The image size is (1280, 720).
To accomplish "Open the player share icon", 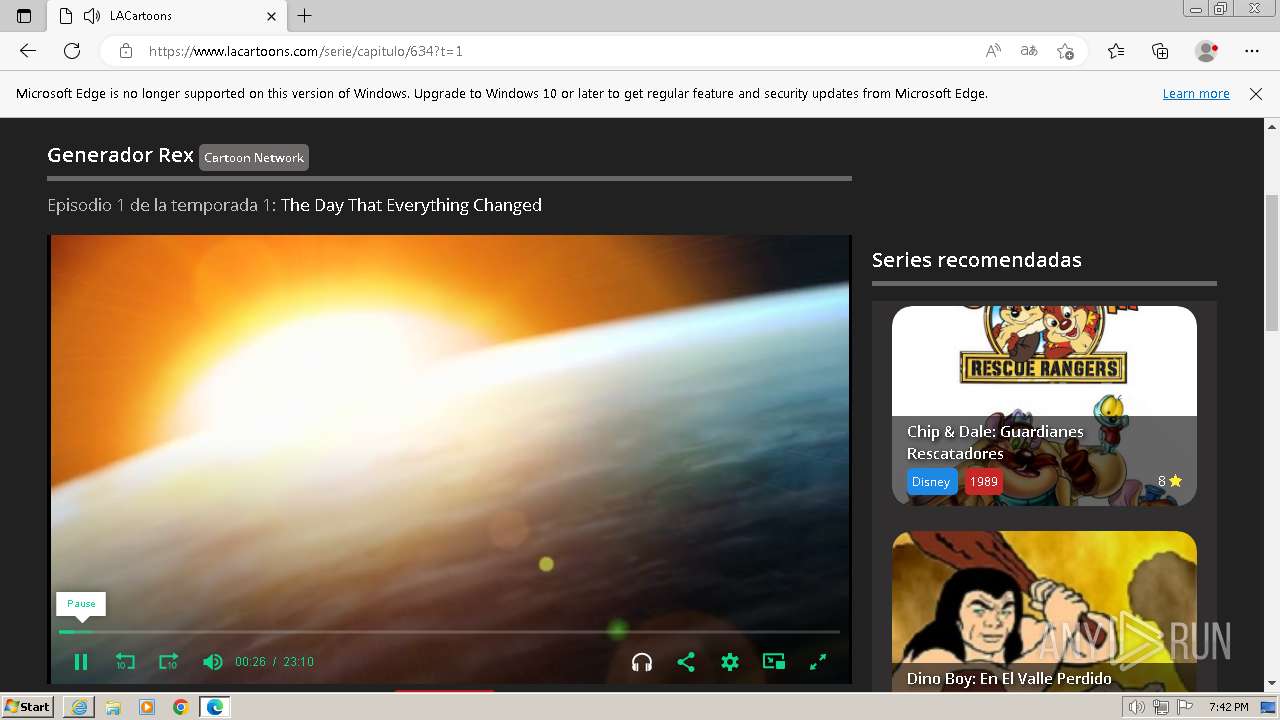I will click(x=686, y=662).
